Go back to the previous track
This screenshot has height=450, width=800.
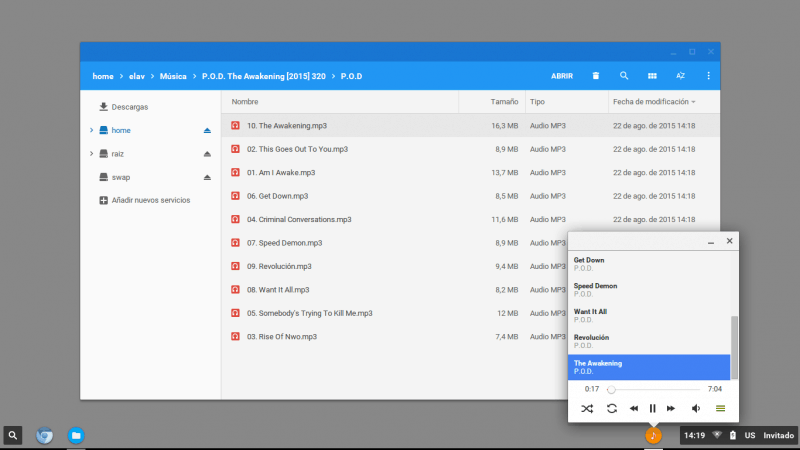pyautogui.click(x=634, y=408)
